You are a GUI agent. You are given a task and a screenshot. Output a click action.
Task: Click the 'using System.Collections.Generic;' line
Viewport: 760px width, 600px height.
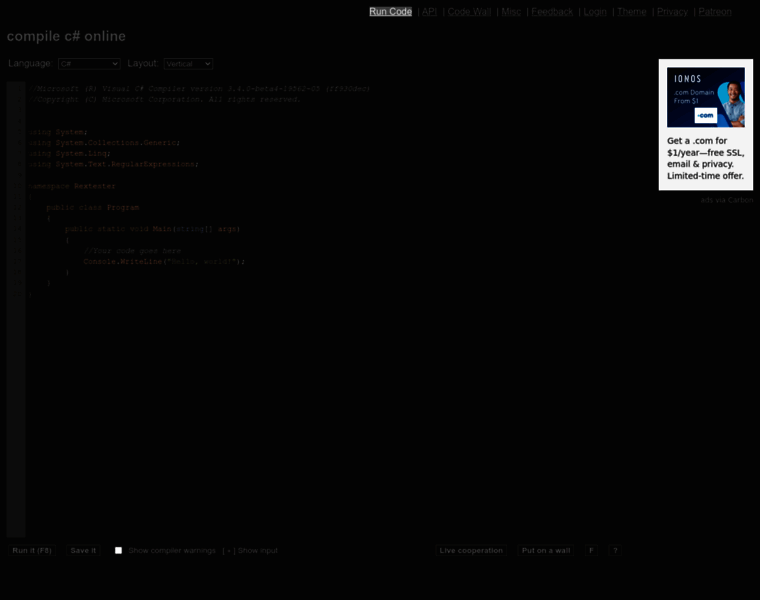104,143
